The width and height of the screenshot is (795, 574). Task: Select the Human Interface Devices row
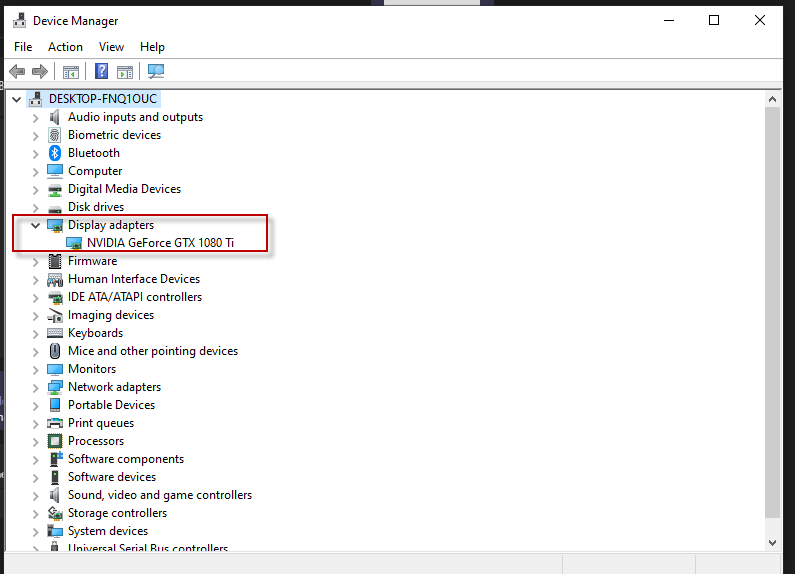[x=134, y=279]
